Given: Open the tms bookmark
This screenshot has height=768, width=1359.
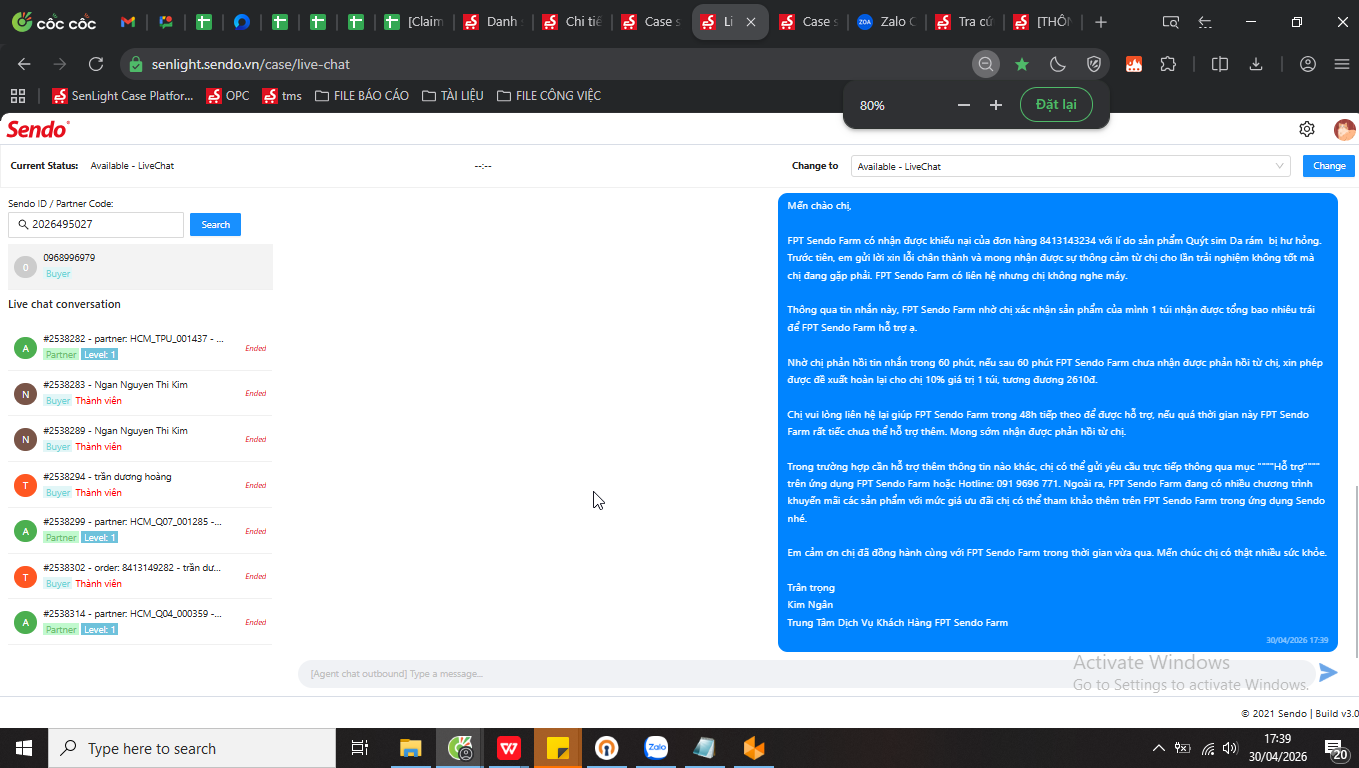Looking at the screenshot, I should click(282, 96).
